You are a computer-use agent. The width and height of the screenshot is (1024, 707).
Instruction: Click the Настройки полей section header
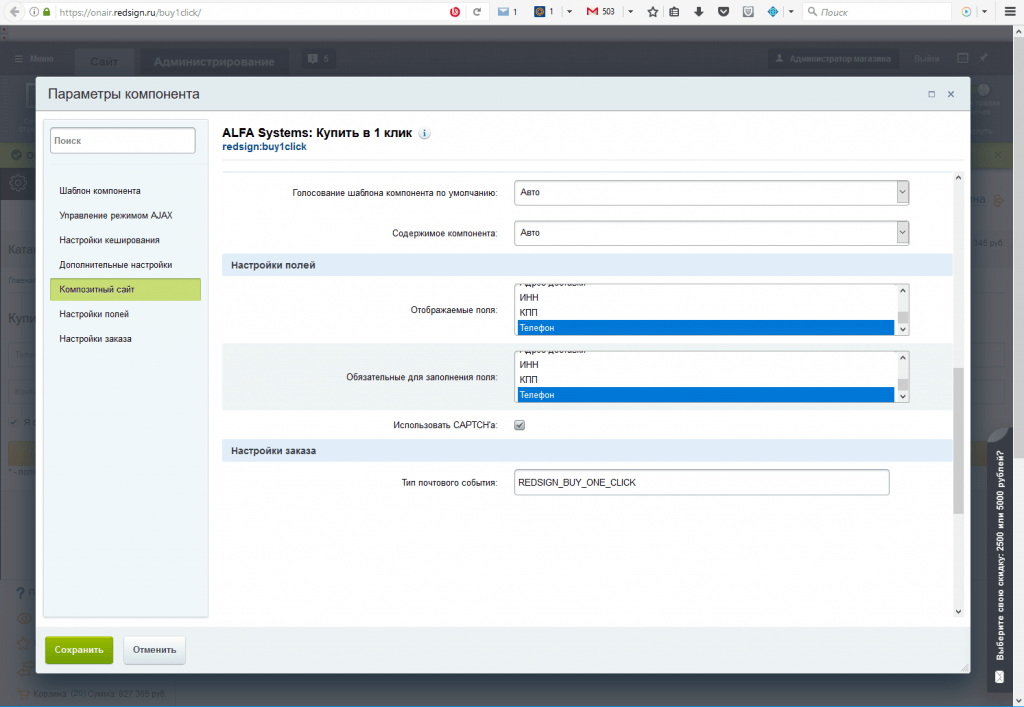(x=586, y=265)
